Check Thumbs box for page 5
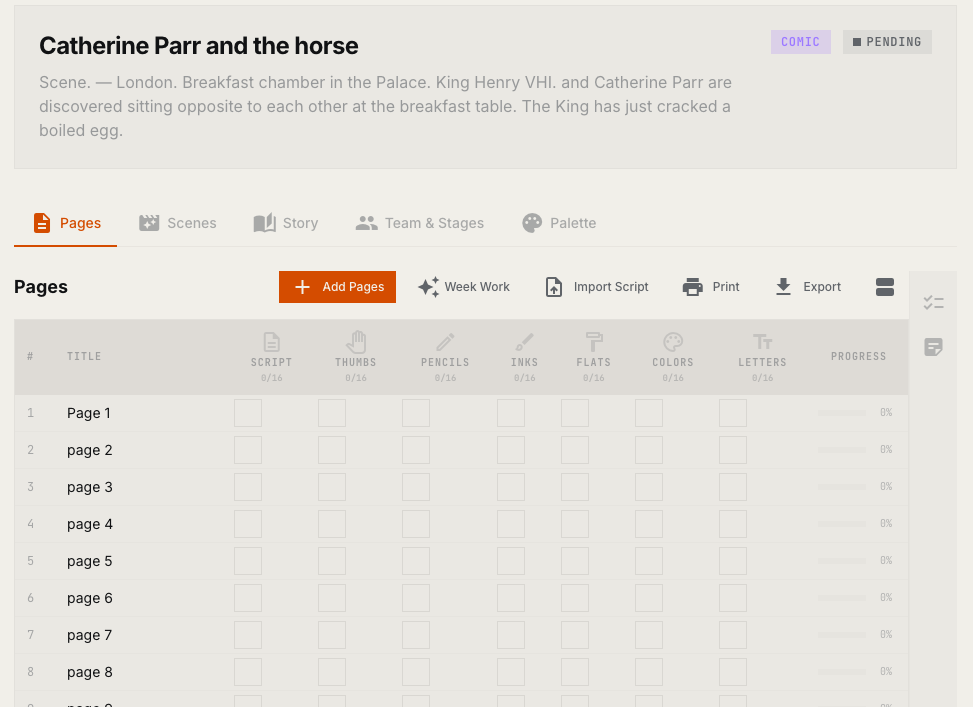The width and height of the screenshot is (973, 707). 332,561
